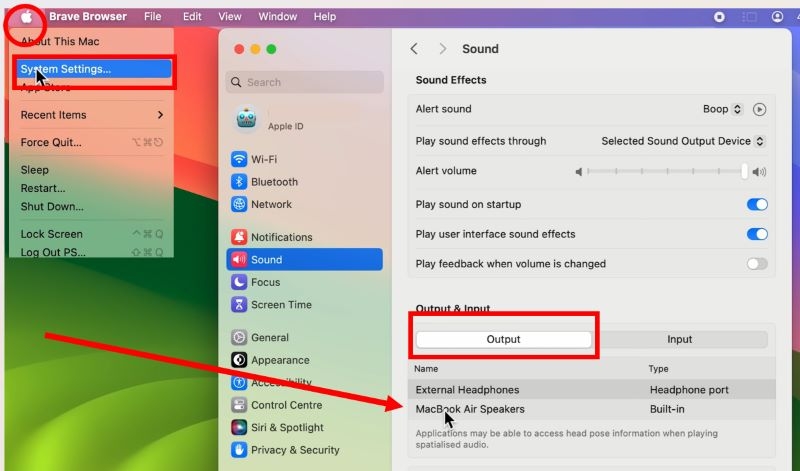Toggle Play sound on startup
The width and height of the screenshot is (800, 471).
(x=757, y=205)
